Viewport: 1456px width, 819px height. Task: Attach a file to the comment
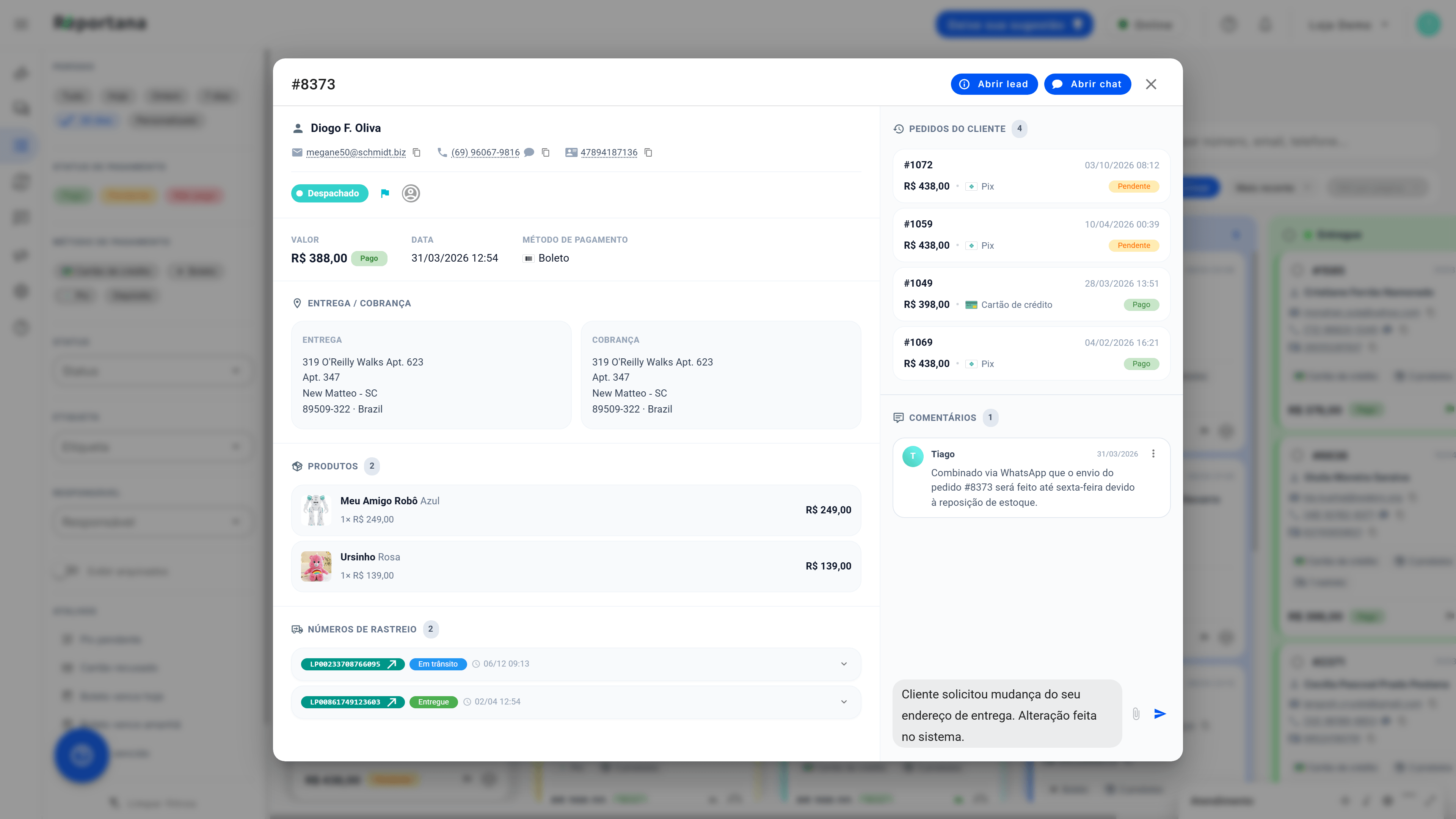1136,714
